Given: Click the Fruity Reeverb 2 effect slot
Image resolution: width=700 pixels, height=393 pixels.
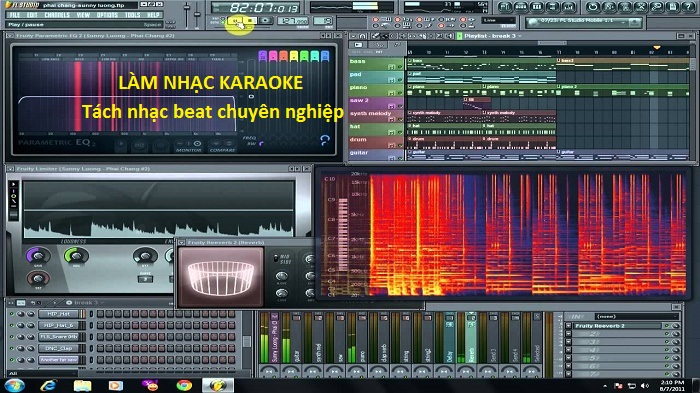Looking at the screenshot, I should [x=617, y=326].
